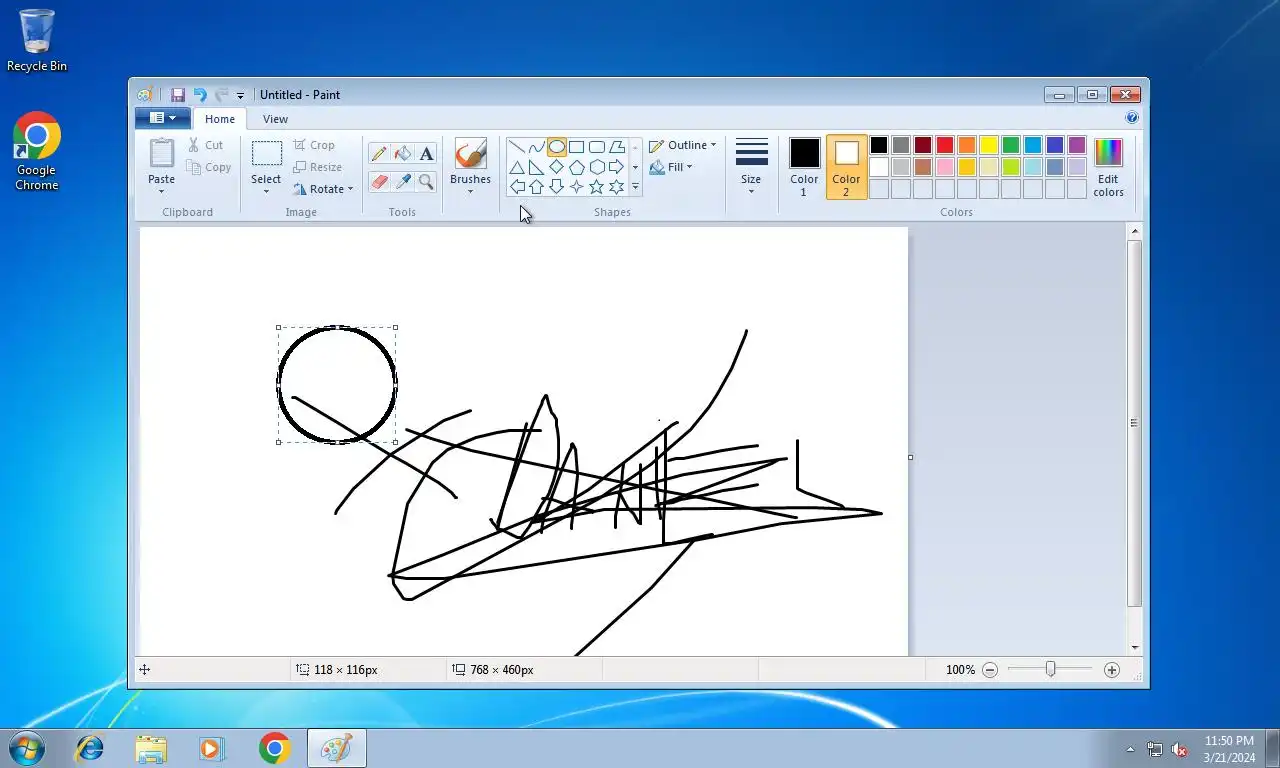Screen dimensions: 1280x768
Task: Pick the red color swatch
Action: (x=945, y=145)
